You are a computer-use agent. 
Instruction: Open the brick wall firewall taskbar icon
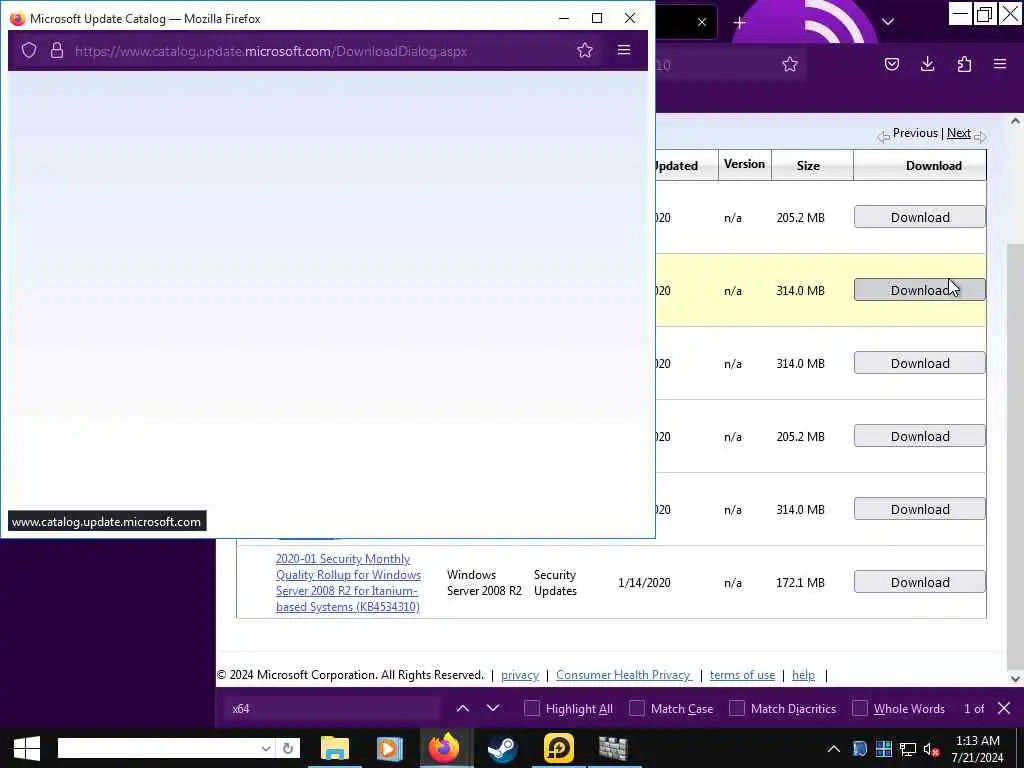(613, 748)
